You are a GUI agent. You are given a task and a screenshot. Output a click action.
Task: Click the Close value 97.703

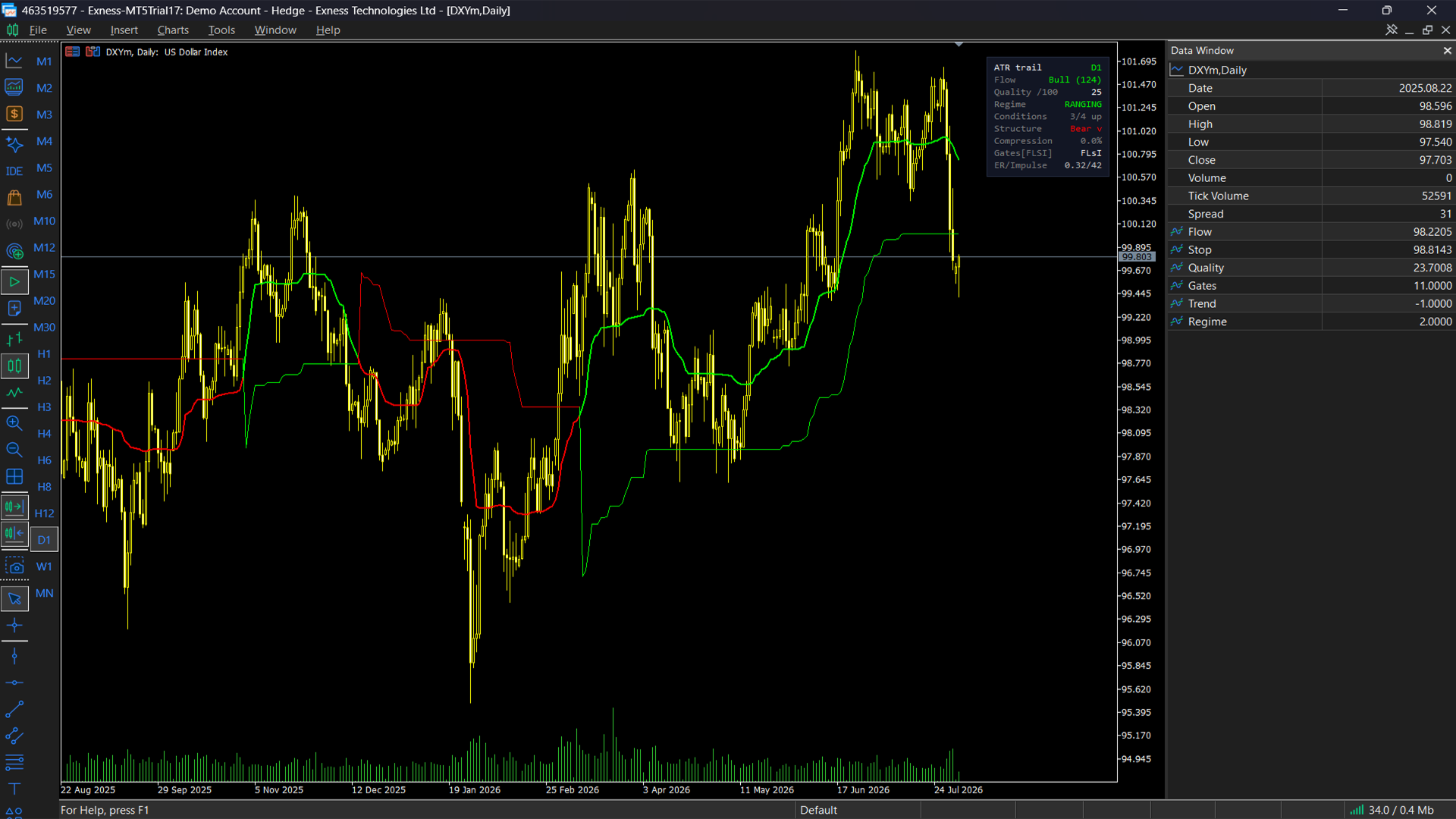(x=1436, y=160)
